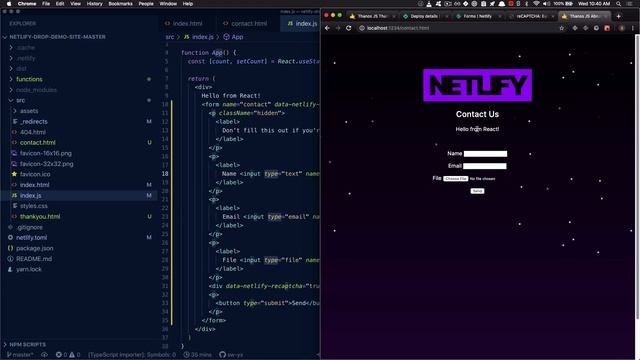This screenshot has width=640, height=360.
Task: Open the View menu
Action: (76, 4)
